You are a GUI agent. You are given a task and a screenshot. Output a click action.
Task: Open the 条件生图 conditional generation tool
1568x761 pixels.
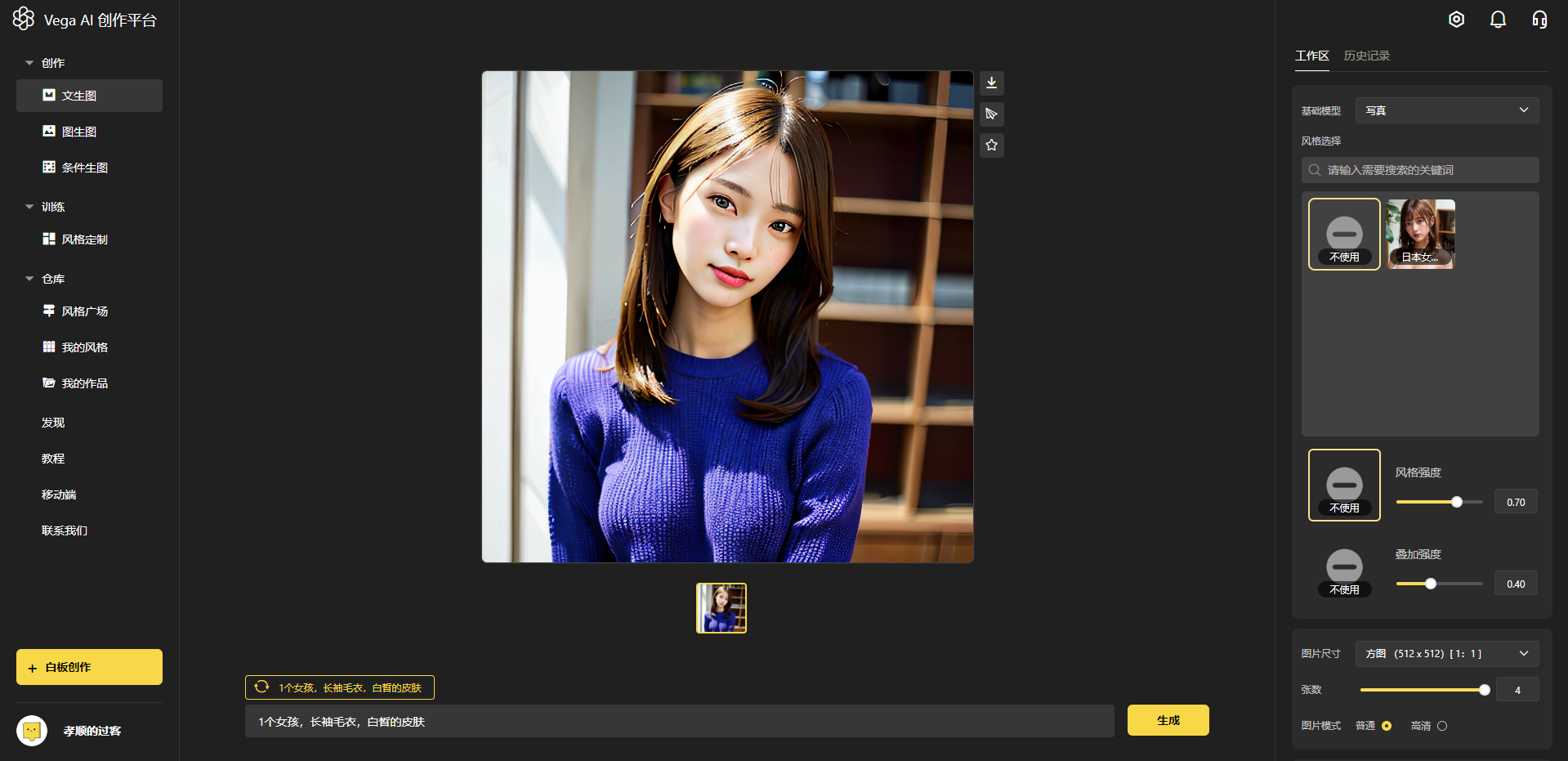[x=85, y=167]
